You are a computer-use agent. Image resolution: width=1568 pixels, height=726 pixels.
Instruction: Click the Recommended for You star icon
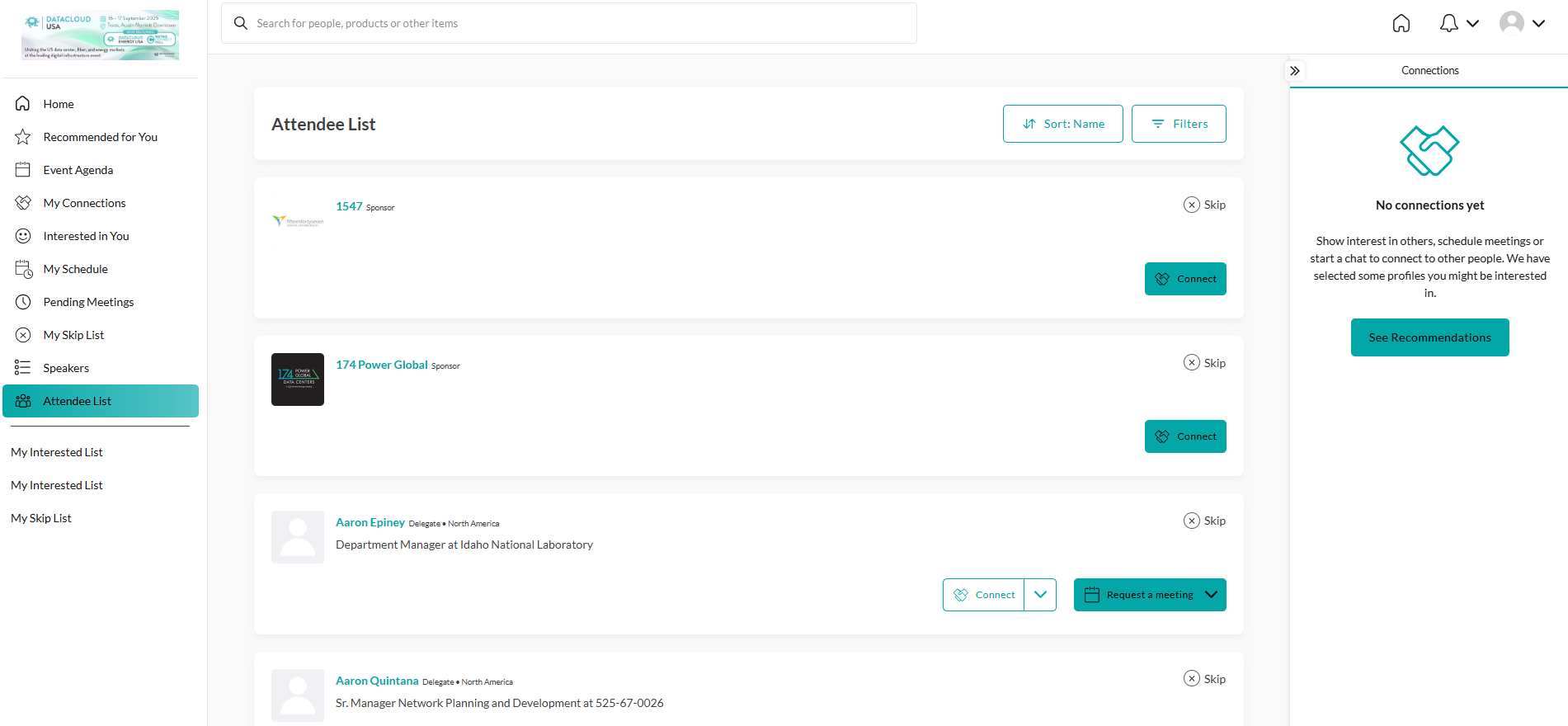23,137
